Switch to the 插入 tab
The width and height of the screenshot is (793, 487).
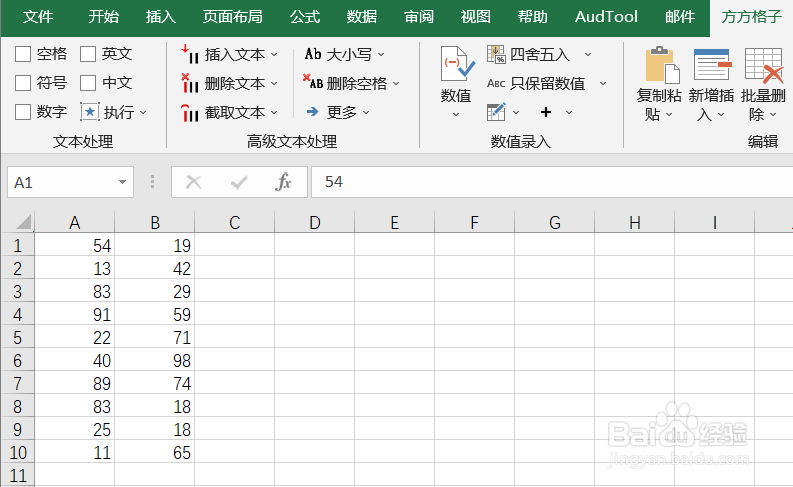pos(161,17)
